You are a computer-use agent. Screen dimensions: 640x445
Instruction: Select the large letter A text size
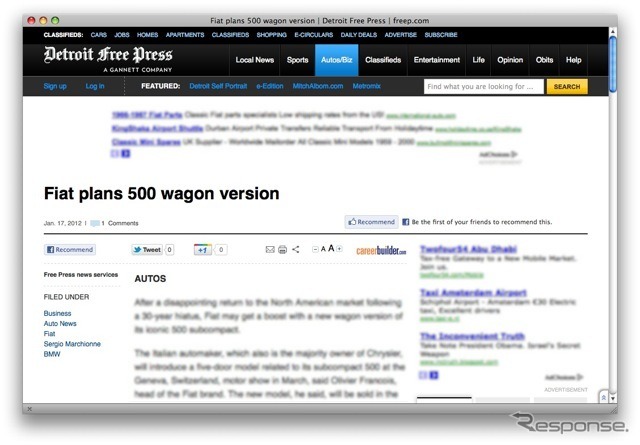coord(331,248)
